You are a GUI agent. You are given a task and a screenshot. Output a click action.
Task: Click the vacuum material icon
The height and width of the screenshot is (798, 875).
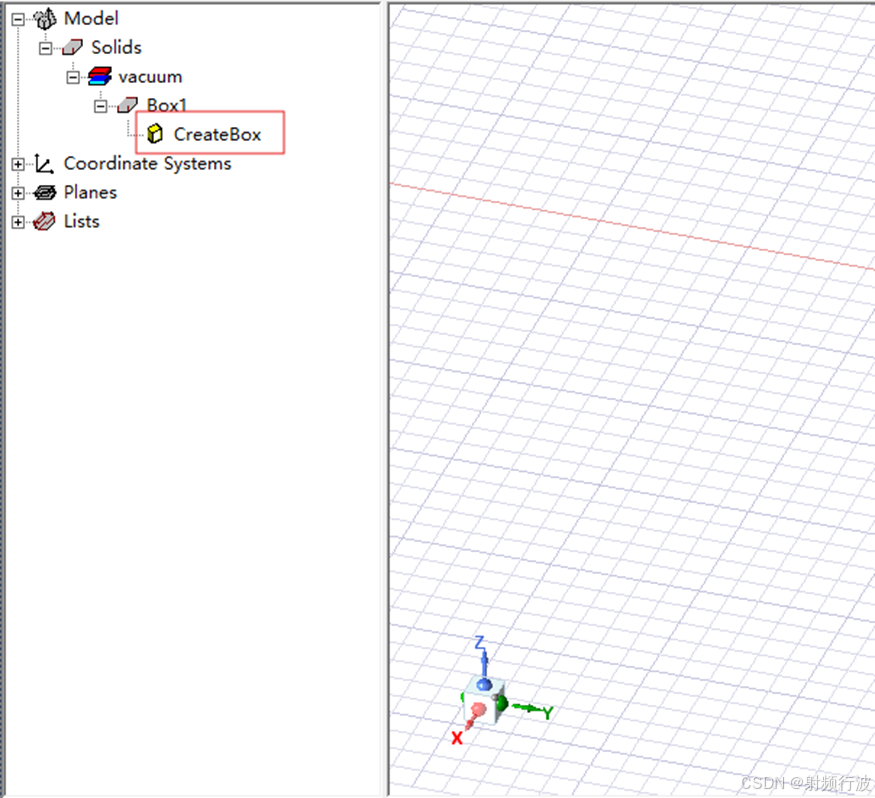click(99, 76)
